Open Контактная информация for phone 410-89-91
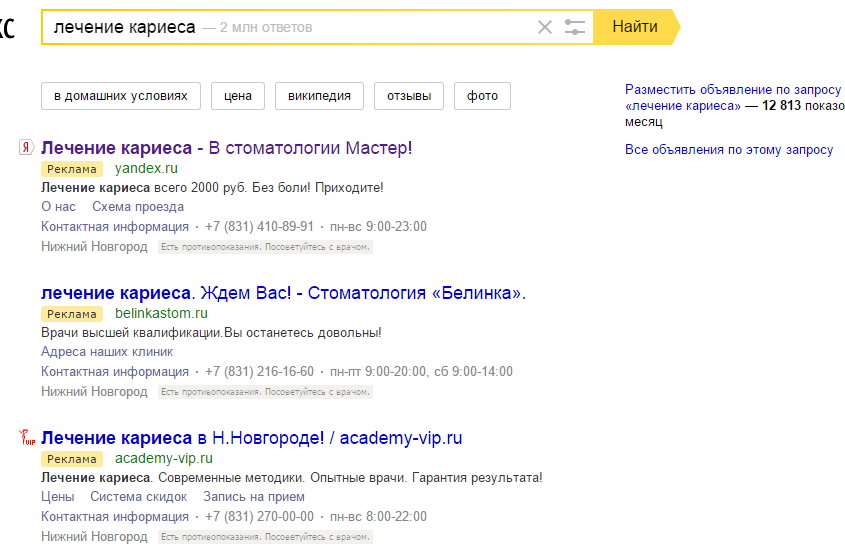The width and height of the screenshot is (845, 551). pos(115,226)
